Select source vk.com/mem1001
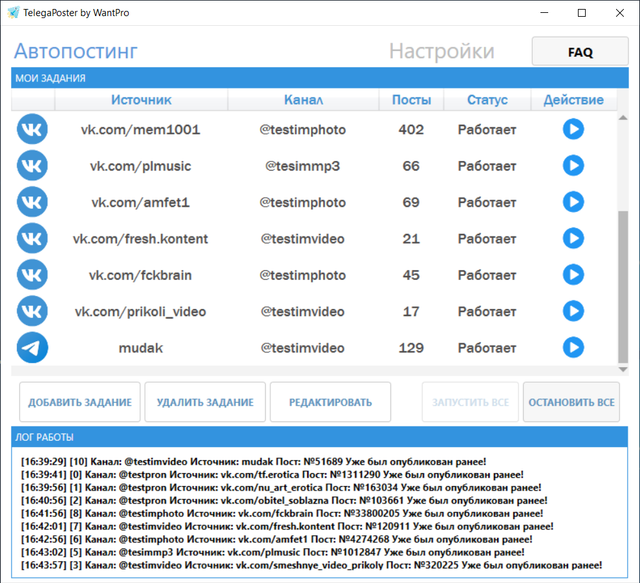This screenshot has width=640, height=583. coord(140,130)
